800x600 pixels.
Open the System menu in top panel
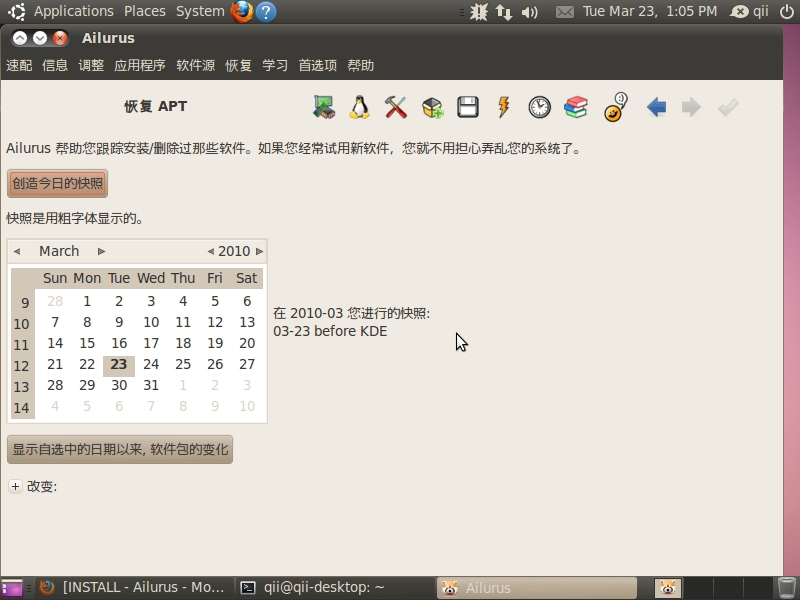200,11
